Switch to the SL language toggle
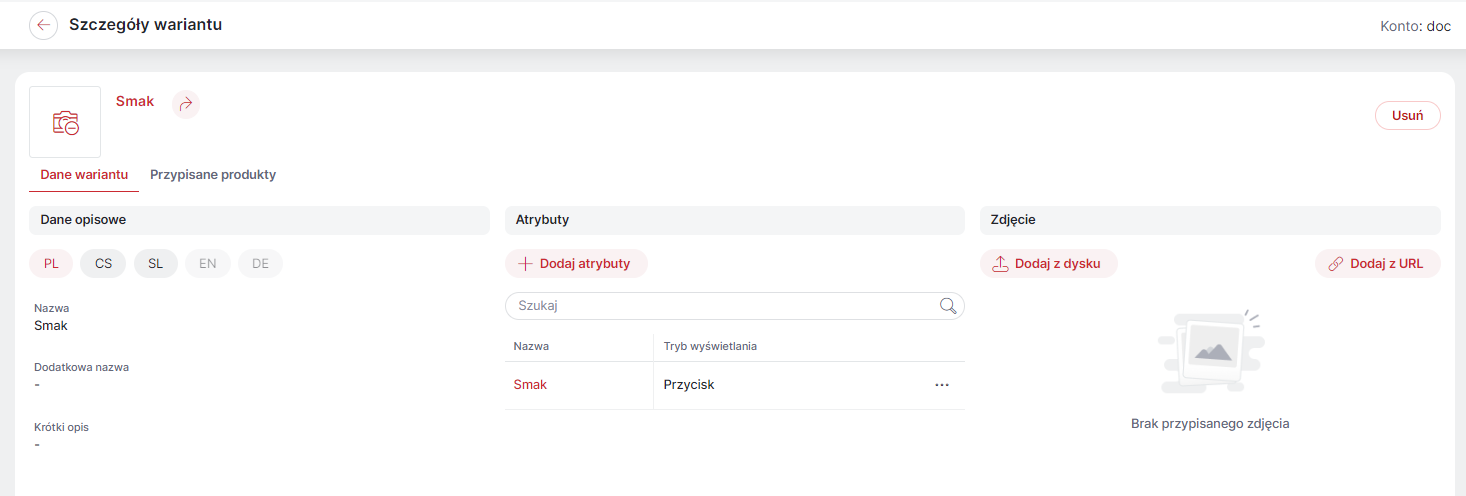The width and height of the screenshot is (1466, 496). tap(156, 264)
